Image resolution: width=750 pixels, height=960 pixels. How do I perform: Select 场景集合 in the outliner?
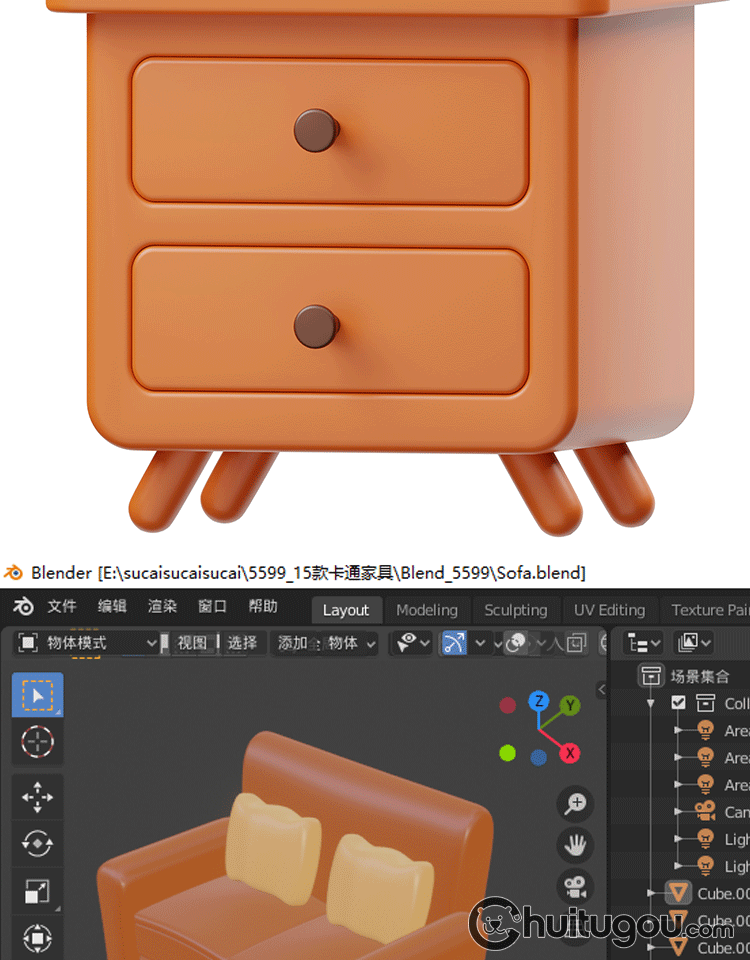[699, 677]
